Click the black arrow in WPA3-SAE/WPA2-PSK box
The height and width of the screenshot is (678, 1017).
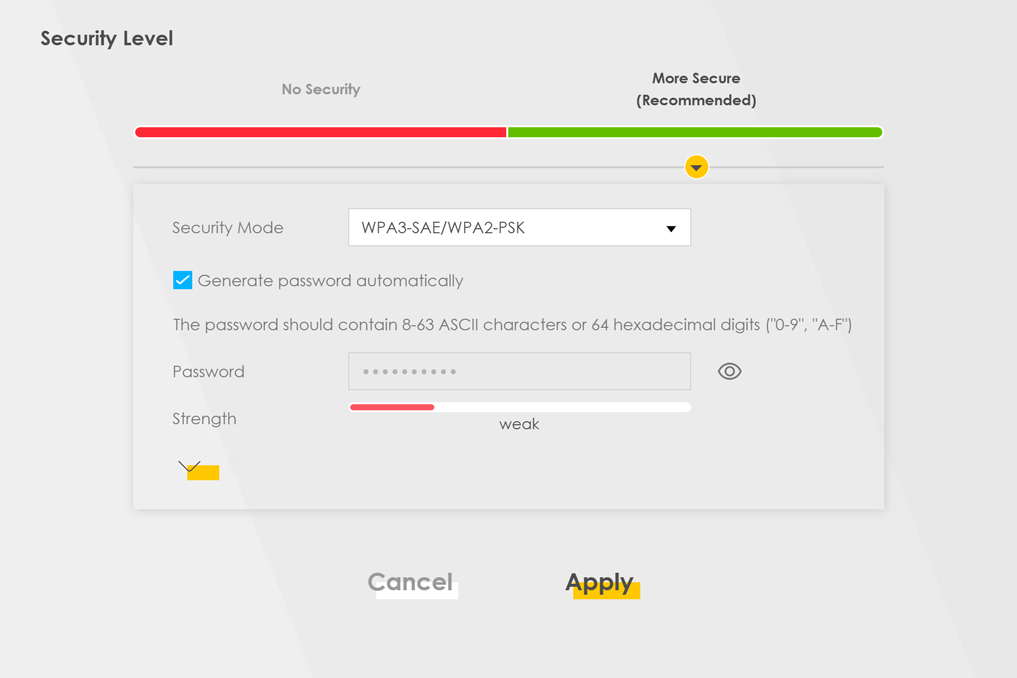coord(671,229)
